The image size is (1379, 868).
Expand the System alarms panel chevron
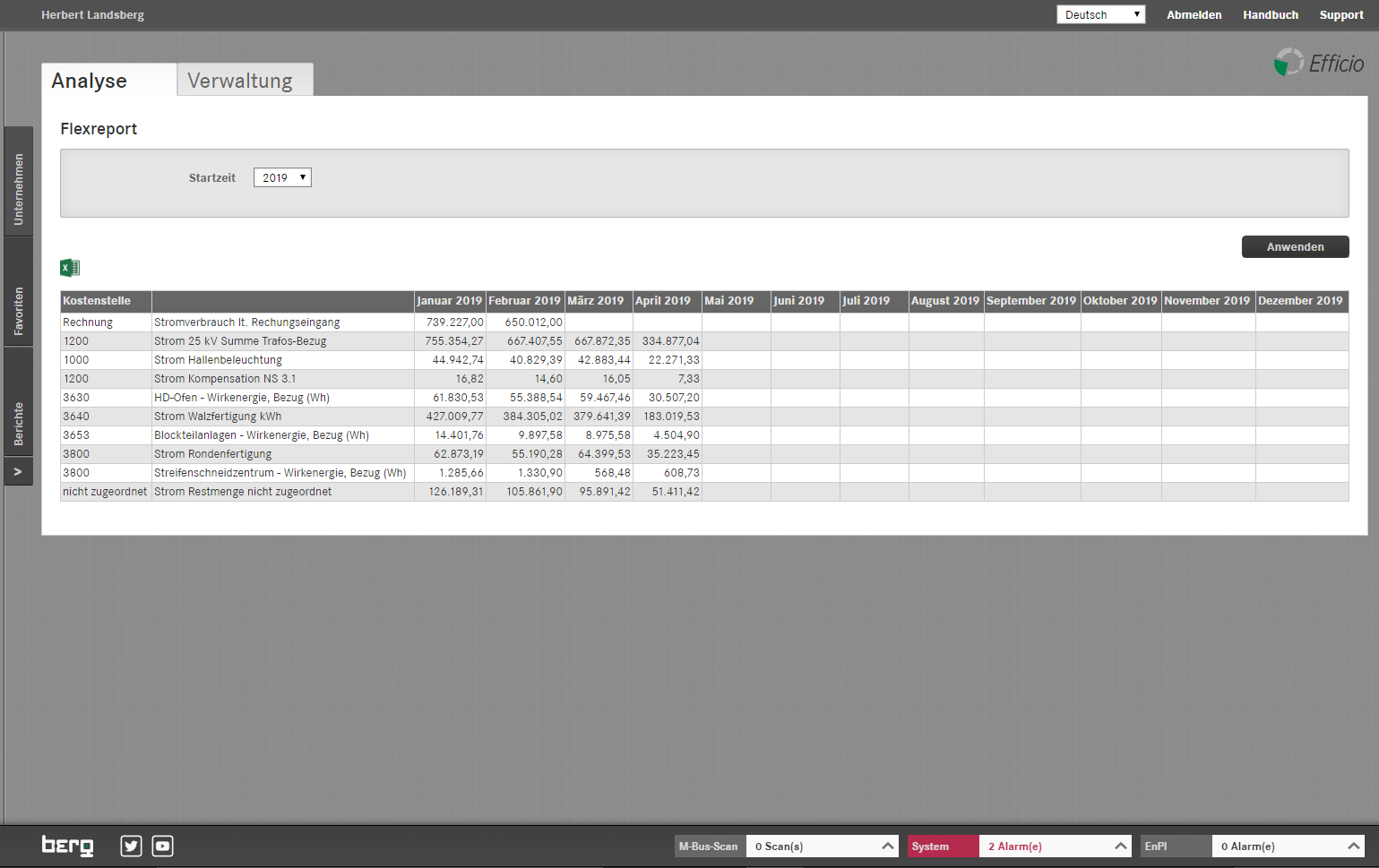1120,847
